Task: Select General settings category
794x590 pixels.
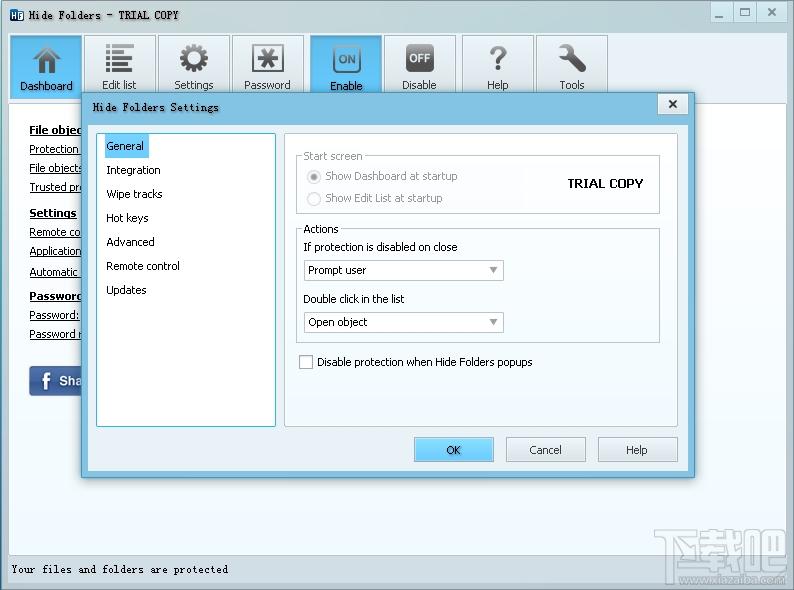Action: [125, 146]
